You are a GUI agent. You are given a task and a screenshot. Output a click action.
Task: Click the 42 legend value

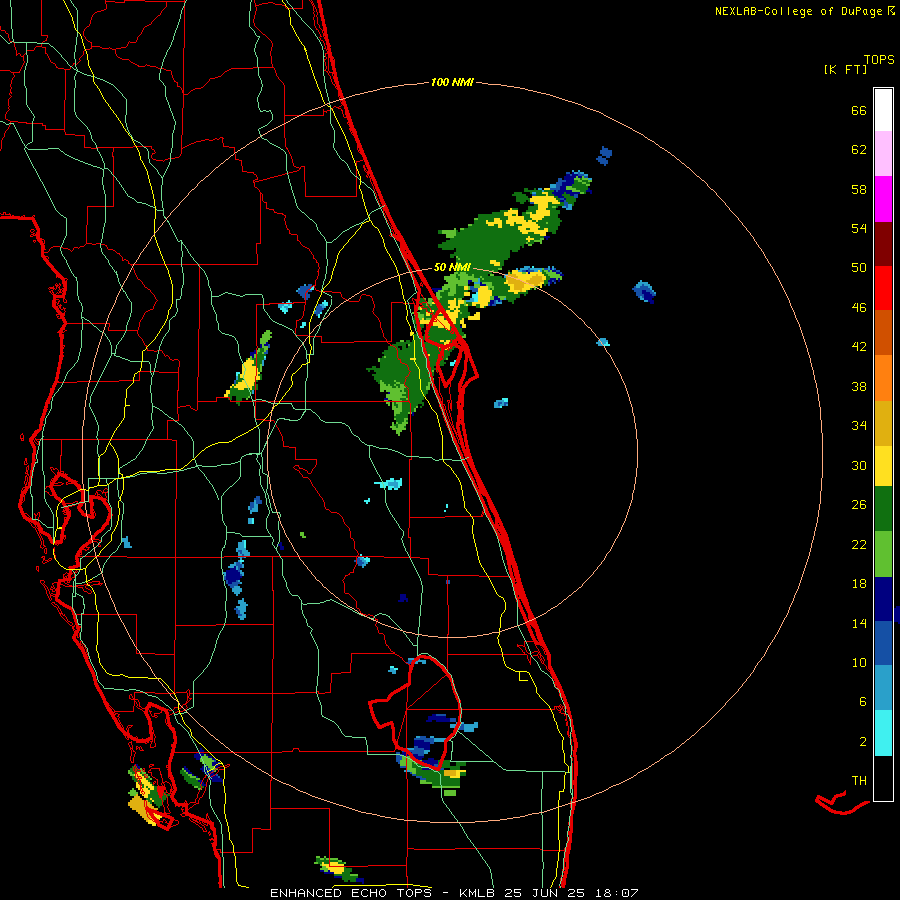[x=859, y=347]
